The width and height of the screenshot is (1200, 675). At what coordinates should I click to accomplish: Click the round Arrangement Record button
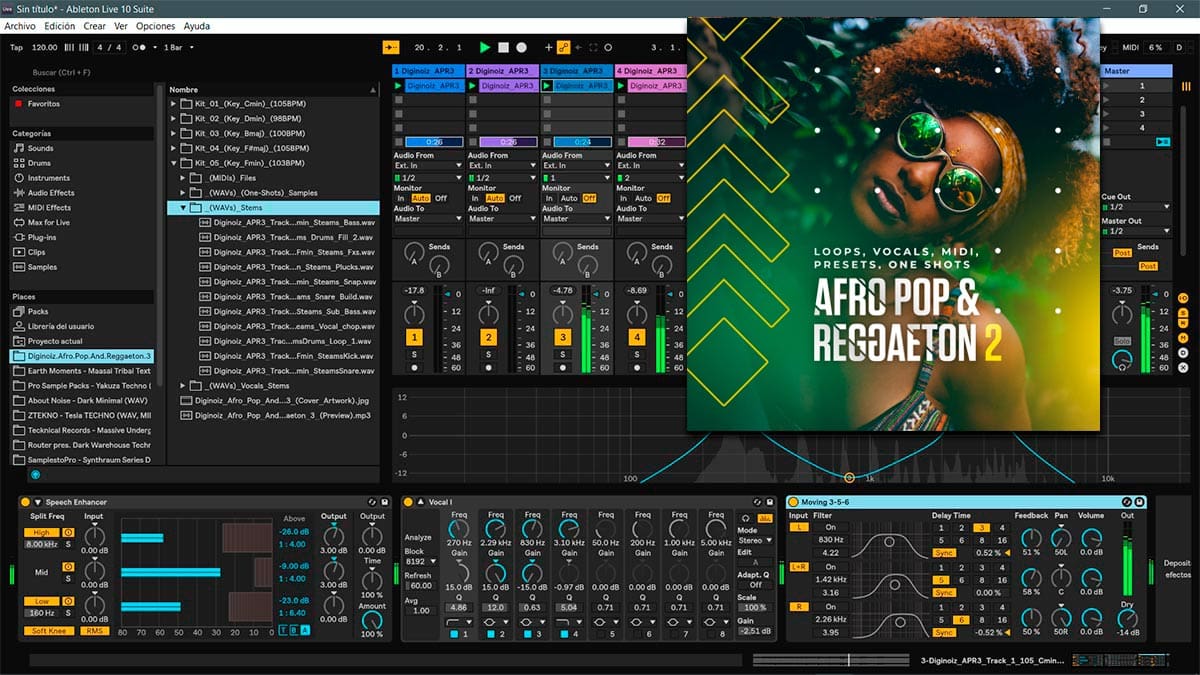(522, 47)
